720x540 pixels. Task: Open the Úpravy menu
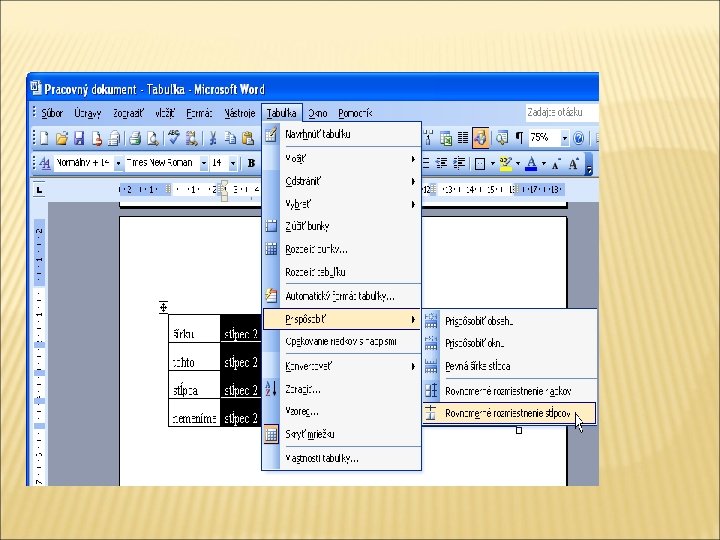pyautogui.click(x=88, y=113)
